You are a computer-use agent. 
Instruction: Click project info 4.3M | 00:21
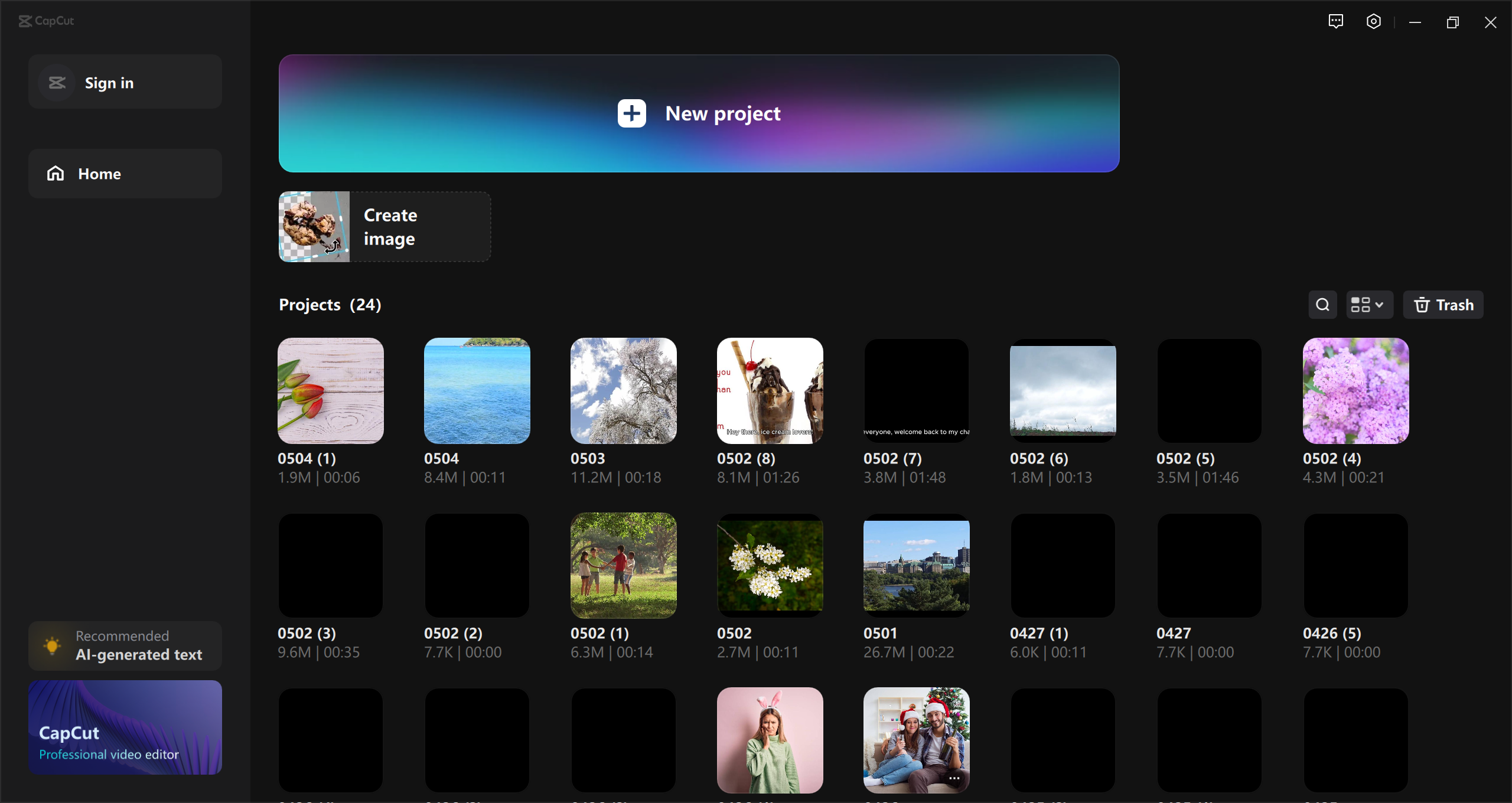pos(1344,477)
